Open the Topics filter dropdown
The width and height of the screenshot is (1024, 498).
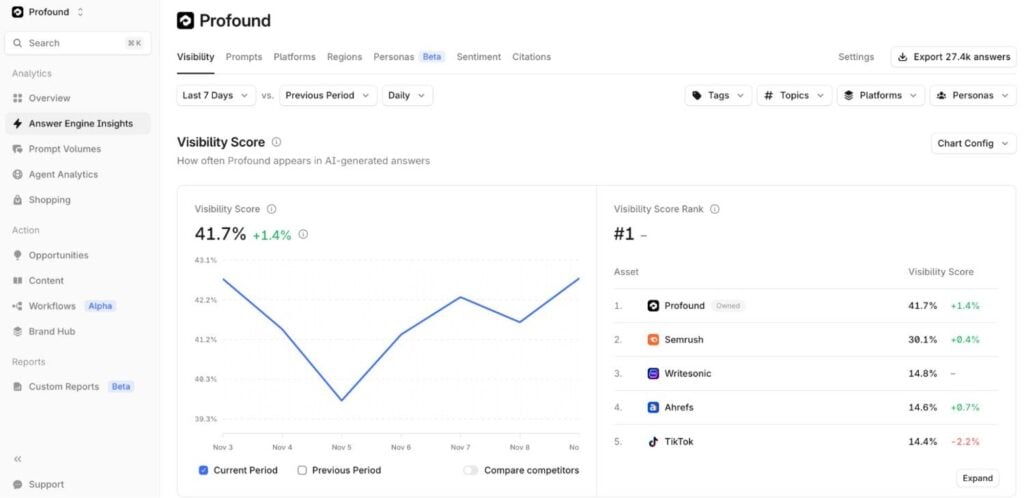[x=795, y=95]
